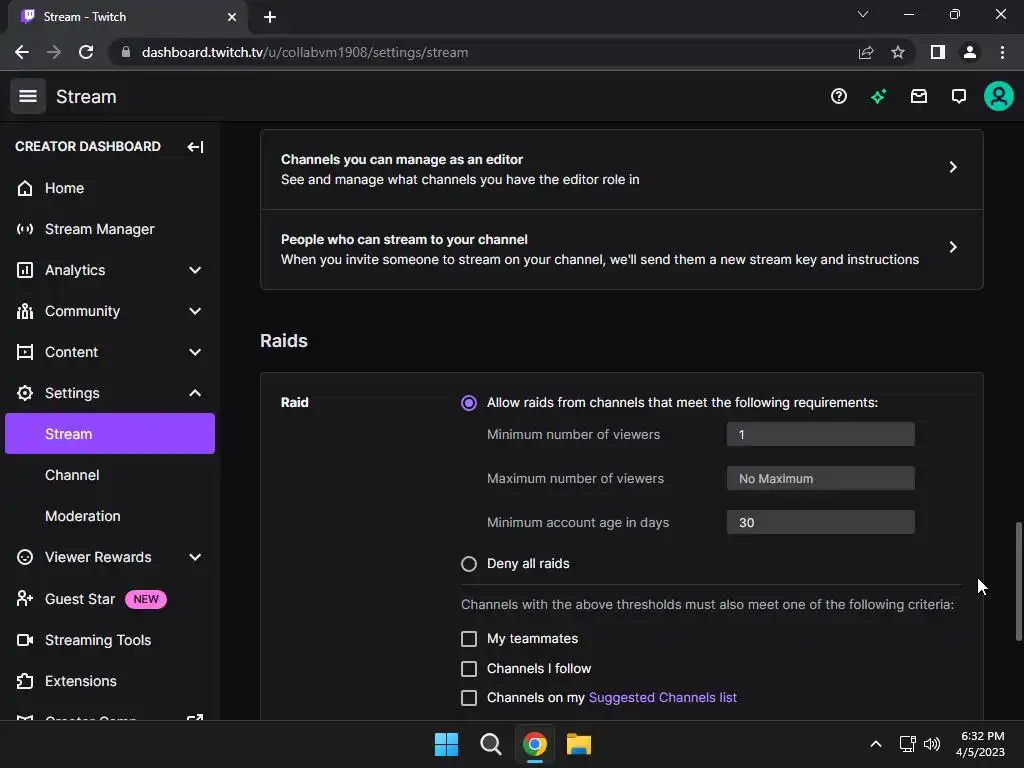The image size is (1024, 768).
Task: Click the Minimum account age field
Action: click(820, 522)
